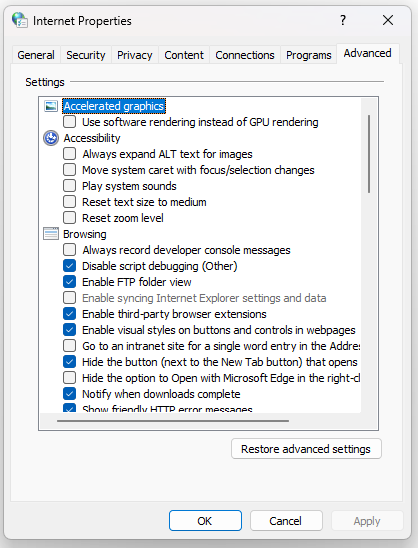Confirm with the OK button
This screenshot has width=418, height=548.
click(x=205, y=521)
